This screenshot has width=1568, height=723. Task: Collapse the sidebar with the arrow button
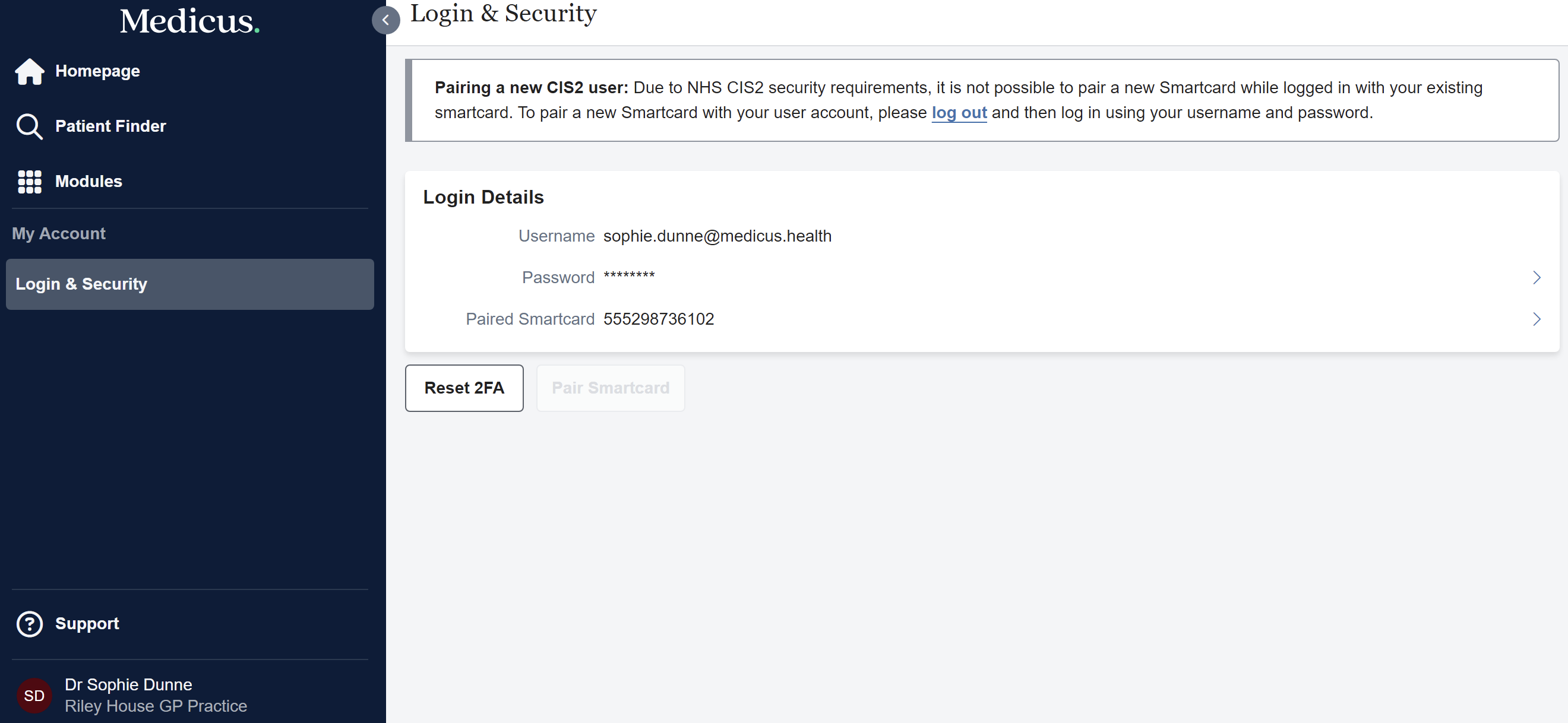click(x=385, y=20)
